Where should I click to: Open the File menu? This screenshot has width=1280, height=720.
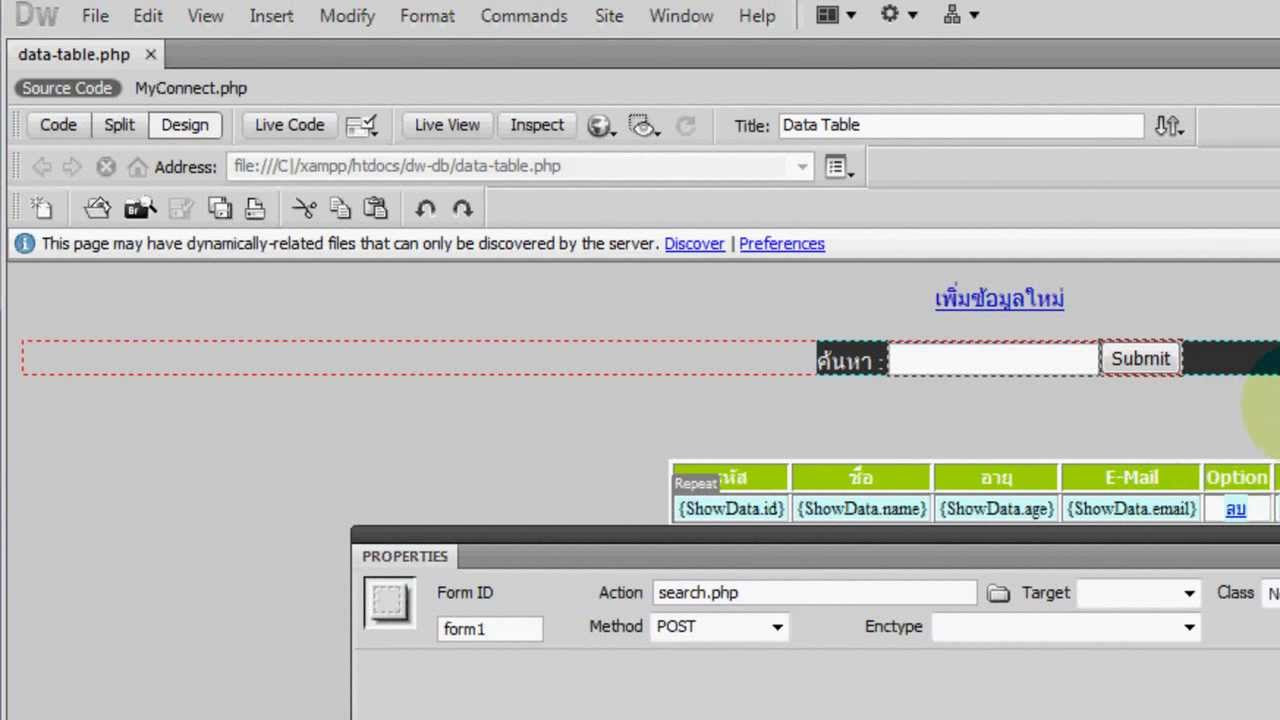(95, 16)
